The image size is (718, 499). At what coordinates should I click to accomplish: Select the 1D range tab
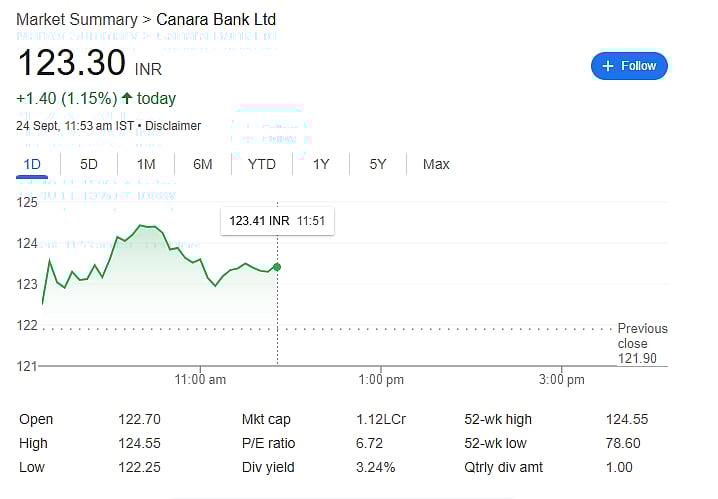click(x=32, y=164)
